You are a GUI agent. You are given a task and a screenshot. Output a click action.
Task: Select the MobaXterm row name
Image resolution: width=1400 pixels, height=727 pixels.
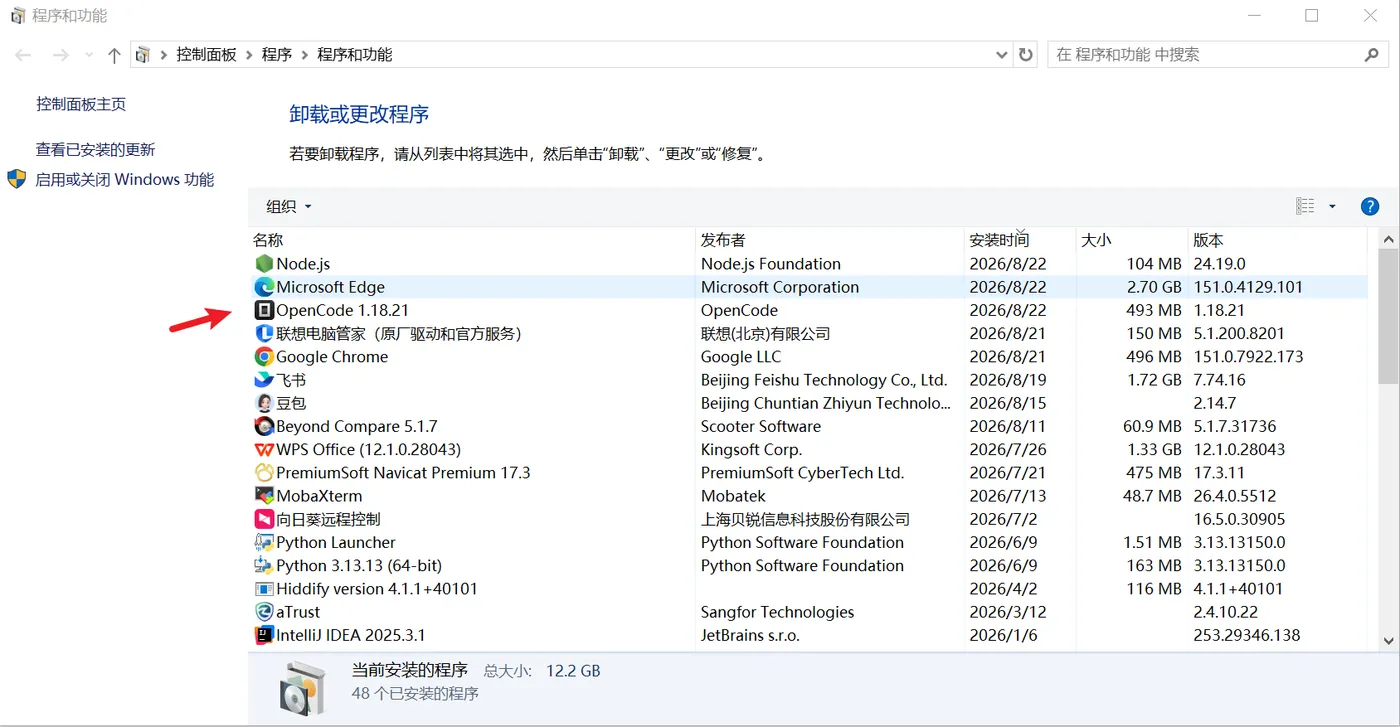(320, 496)
